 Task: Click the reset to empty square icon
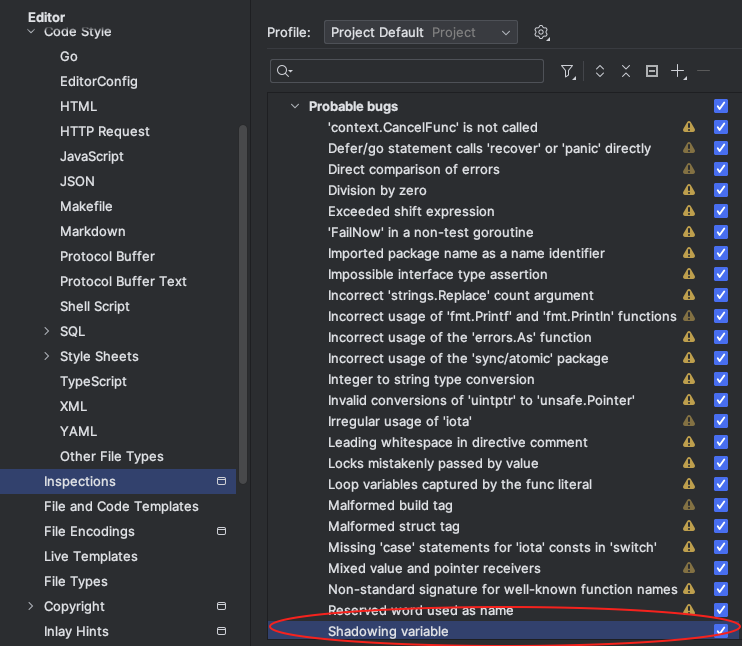652,71
